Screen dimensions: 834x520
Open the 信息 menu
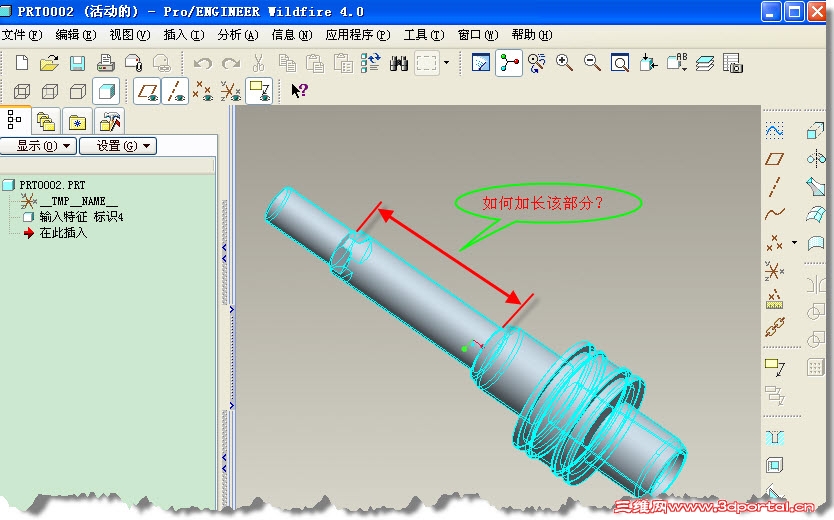click(x=292, y=35)
